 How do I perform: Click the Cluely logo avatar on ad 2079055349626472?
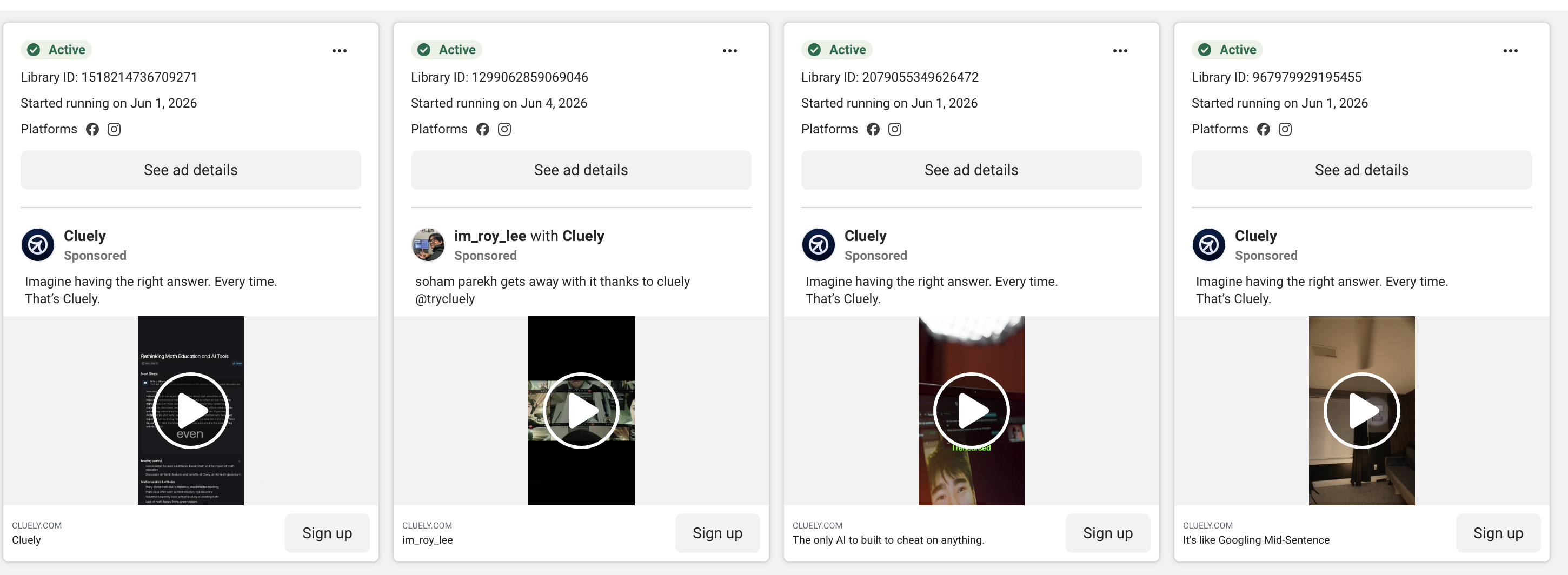pos(818,245)
